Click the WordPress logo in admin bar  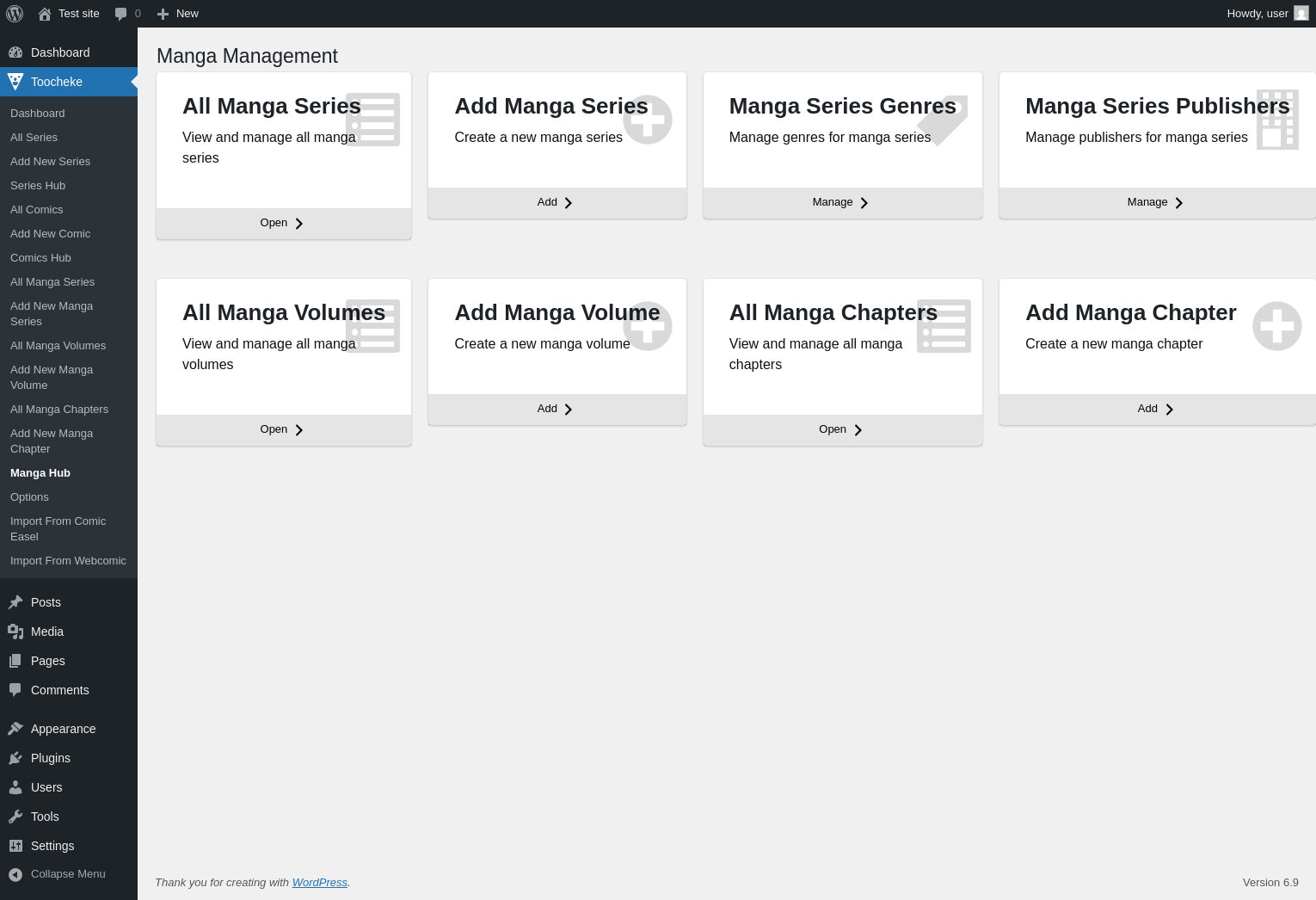(x=15, y=14)
